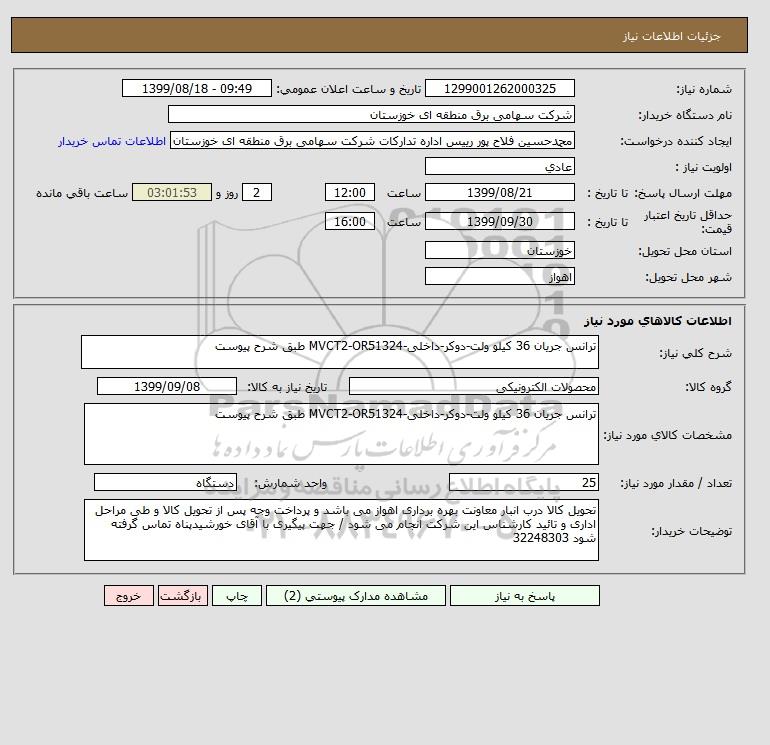Go back with بازگشت button
This screenshot has height=745, width=770.
[x=183, y=596]
